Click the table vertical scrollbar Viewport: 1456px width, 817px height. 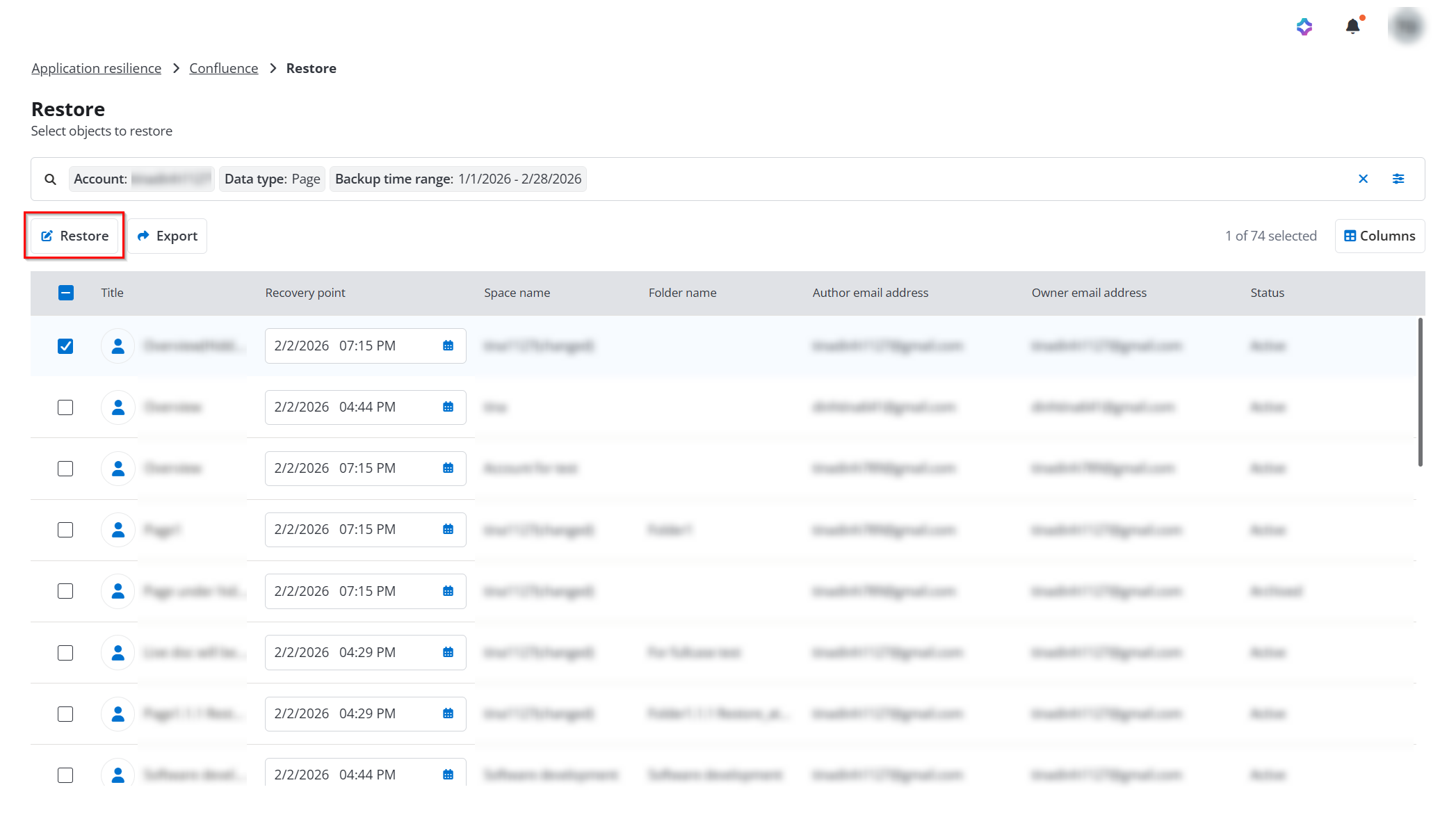click(x=1420, y=393)
